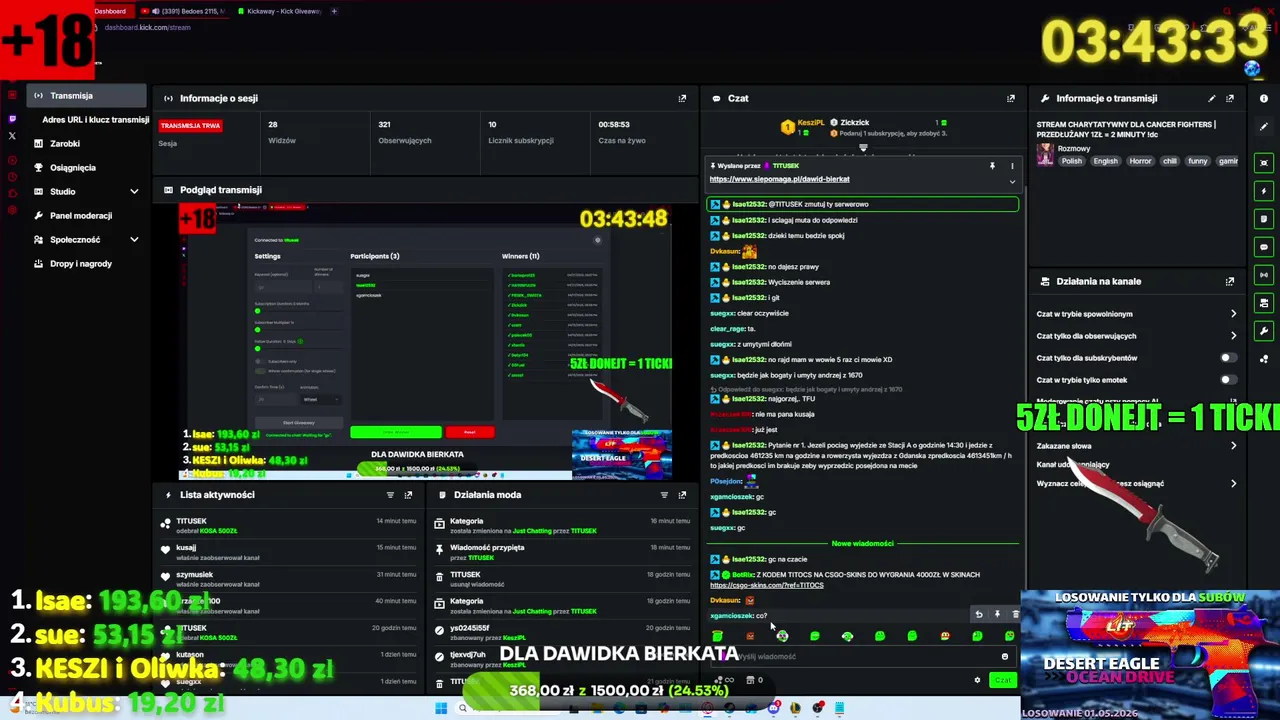Edit stream info with the panel's pencil icon

(1212, 99)
